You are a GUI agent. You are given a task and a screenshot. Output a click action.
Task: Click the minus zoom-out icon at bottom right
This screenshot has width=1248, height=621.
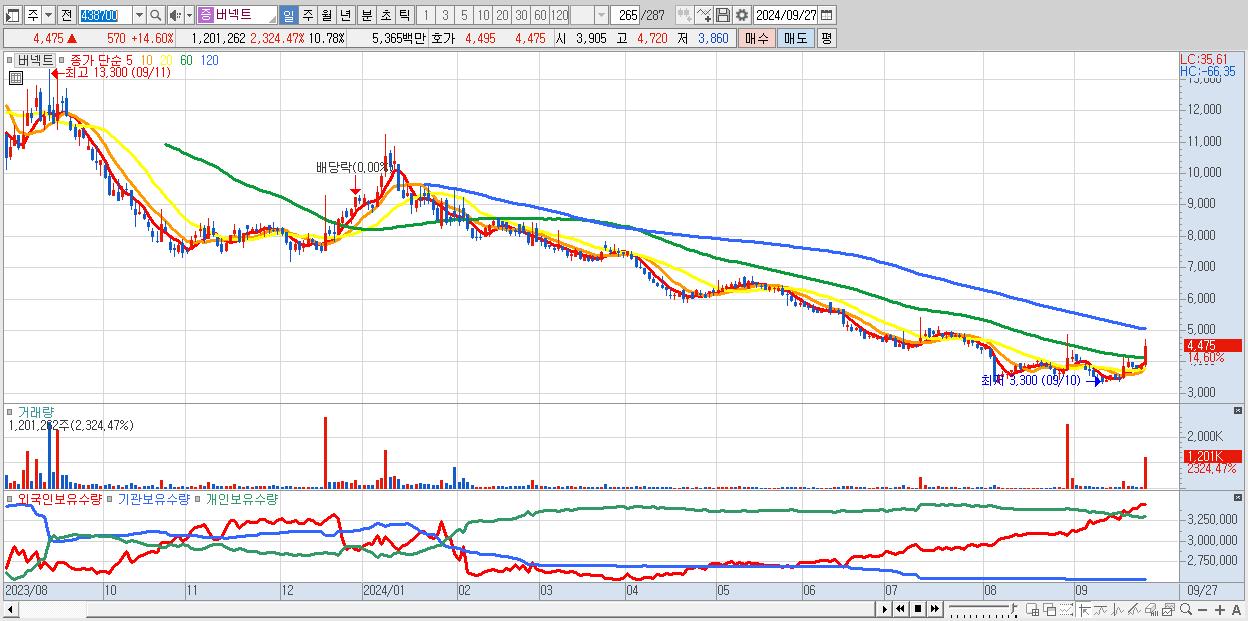pyautogui.click(x=1202, y=610)
